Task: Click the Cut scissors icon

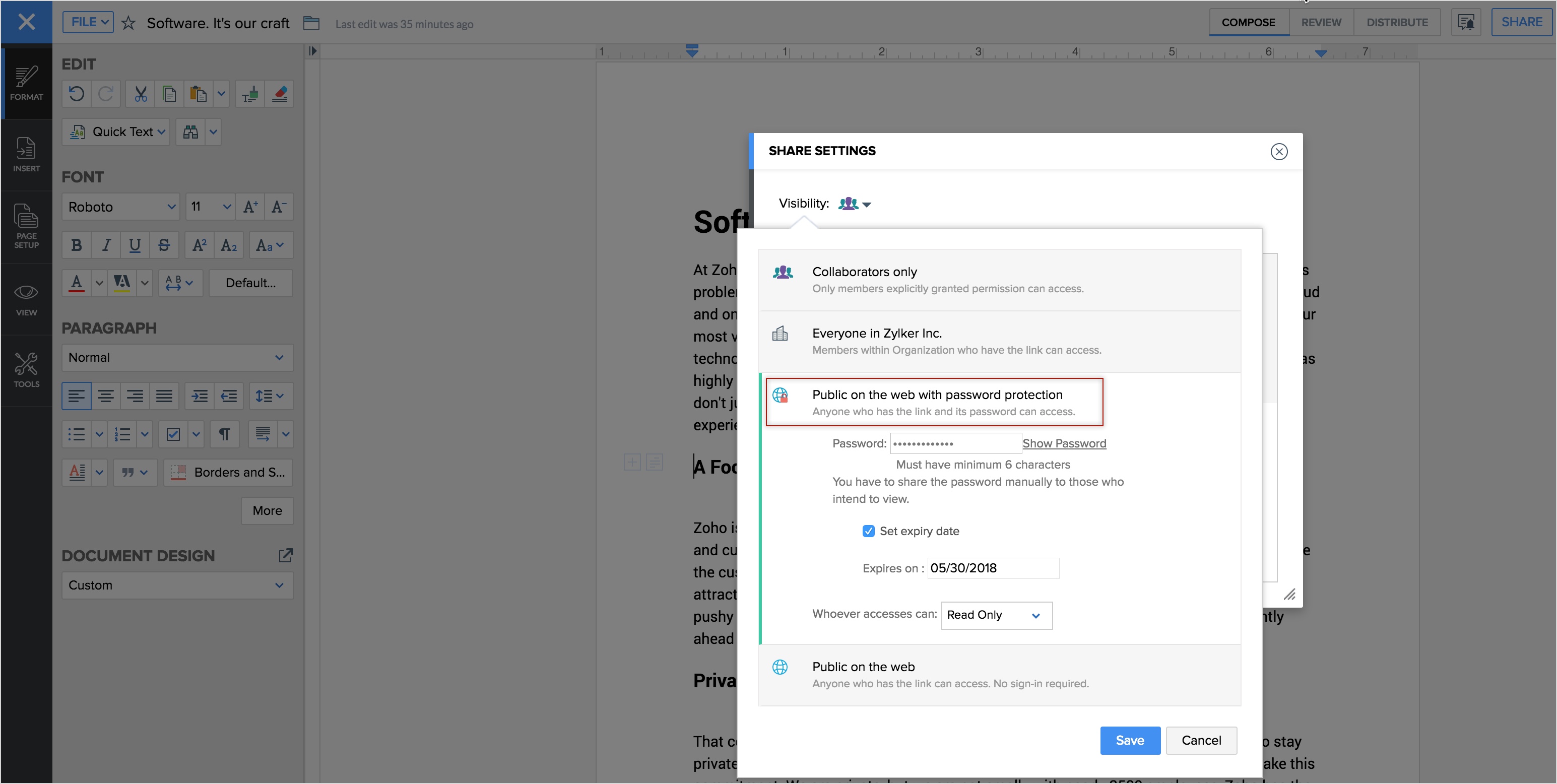Action: tap(140, 94)
